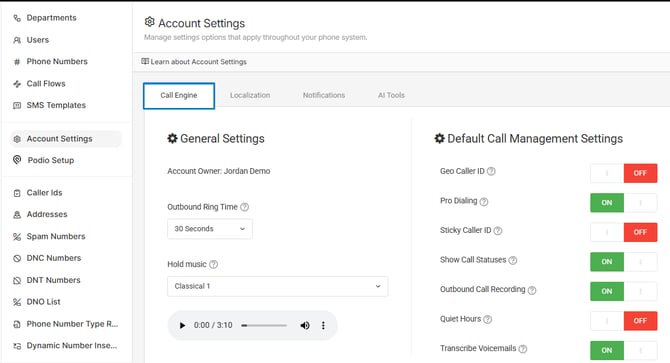Navigate to Phone Numbers
The width and height of the screenshot is (670, 363).
pos(57,61)
